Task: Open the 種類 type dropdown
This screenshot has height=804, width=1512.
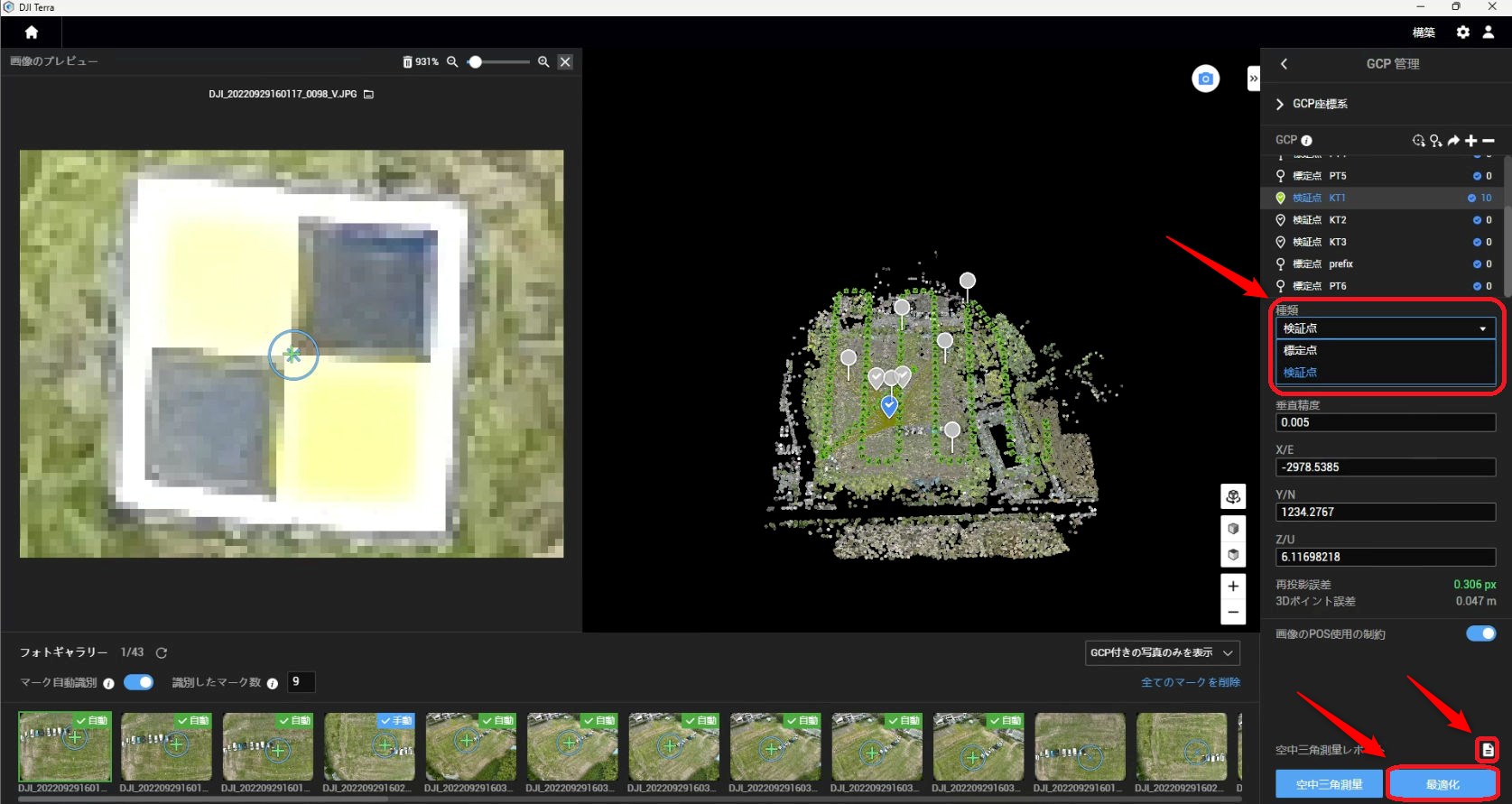Action: pyautogui.click(x=1385, y=328)
